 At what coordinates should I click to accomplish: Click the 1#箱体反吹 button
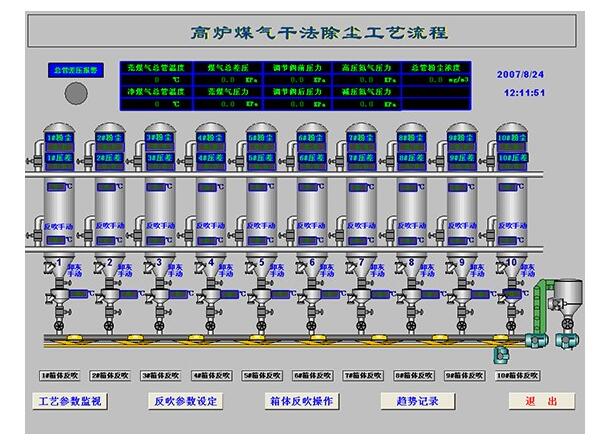pyautogui.click(x=60, y=375)
